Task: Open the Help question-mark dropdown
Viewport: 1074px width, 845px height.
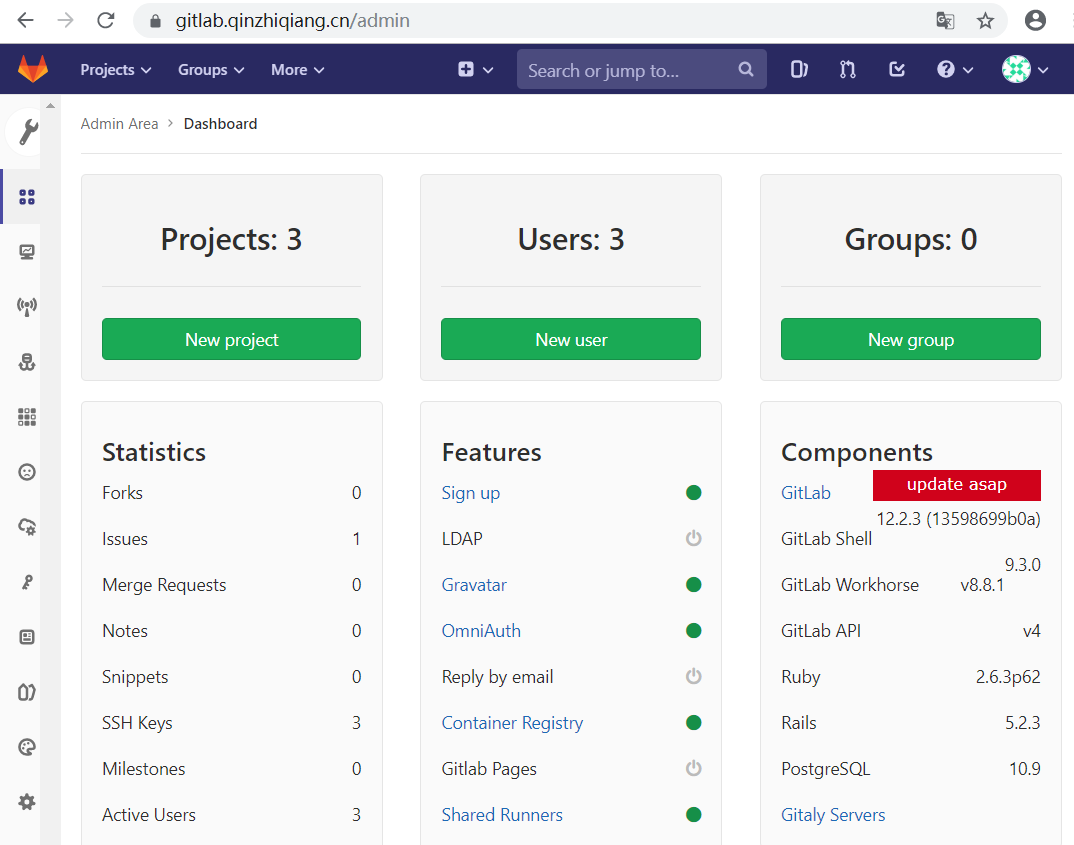Action: tap(955, 69)
